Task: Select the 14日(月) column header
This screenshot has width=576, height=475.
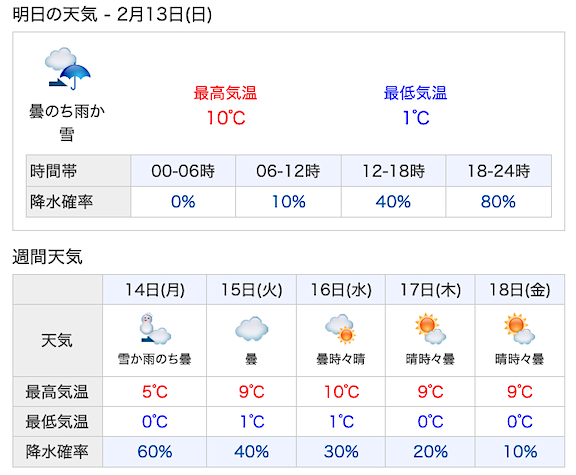Action: [155, 289]
